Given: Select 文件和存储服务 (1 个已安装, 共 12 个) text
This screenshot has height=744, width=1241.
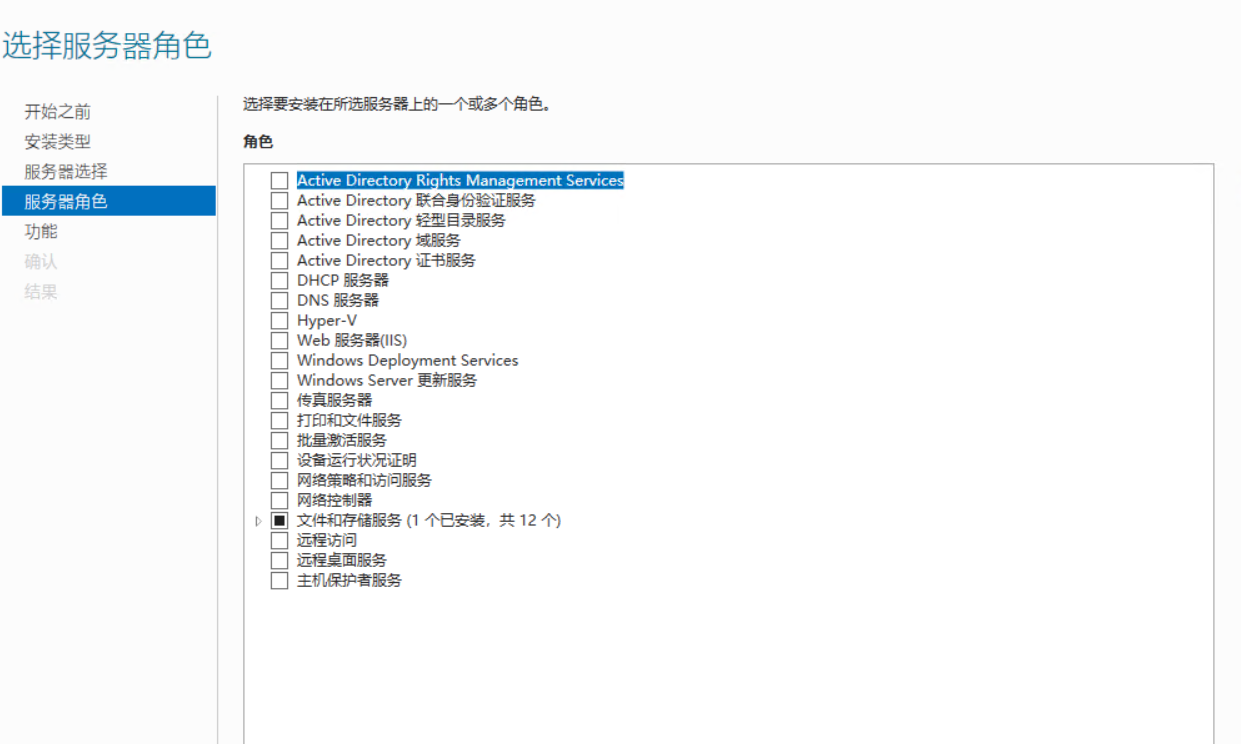Looking at the screenshot, I should point(429,521).
